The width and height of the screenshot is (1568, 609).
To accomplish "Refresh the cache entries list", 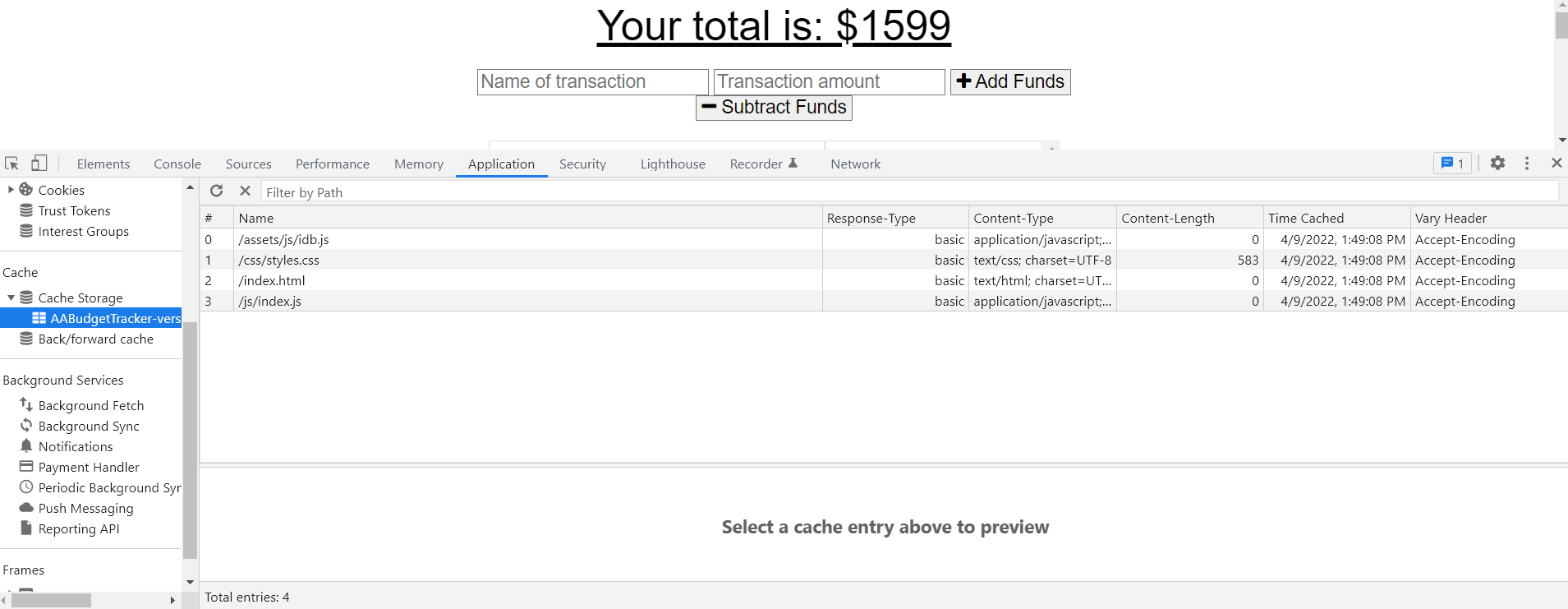I will (x=216, y=191).
